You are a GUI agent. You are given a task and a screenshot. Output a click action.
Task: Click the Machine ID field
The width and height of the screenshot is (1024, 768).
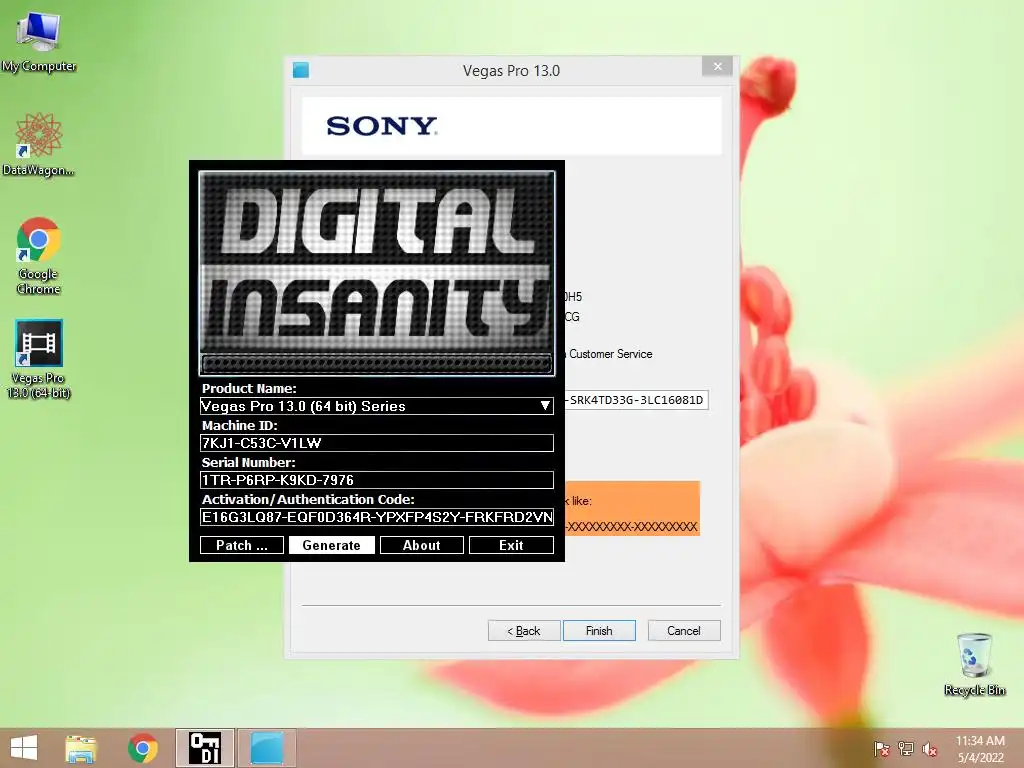pyautogui.click(x=377, y=443)
